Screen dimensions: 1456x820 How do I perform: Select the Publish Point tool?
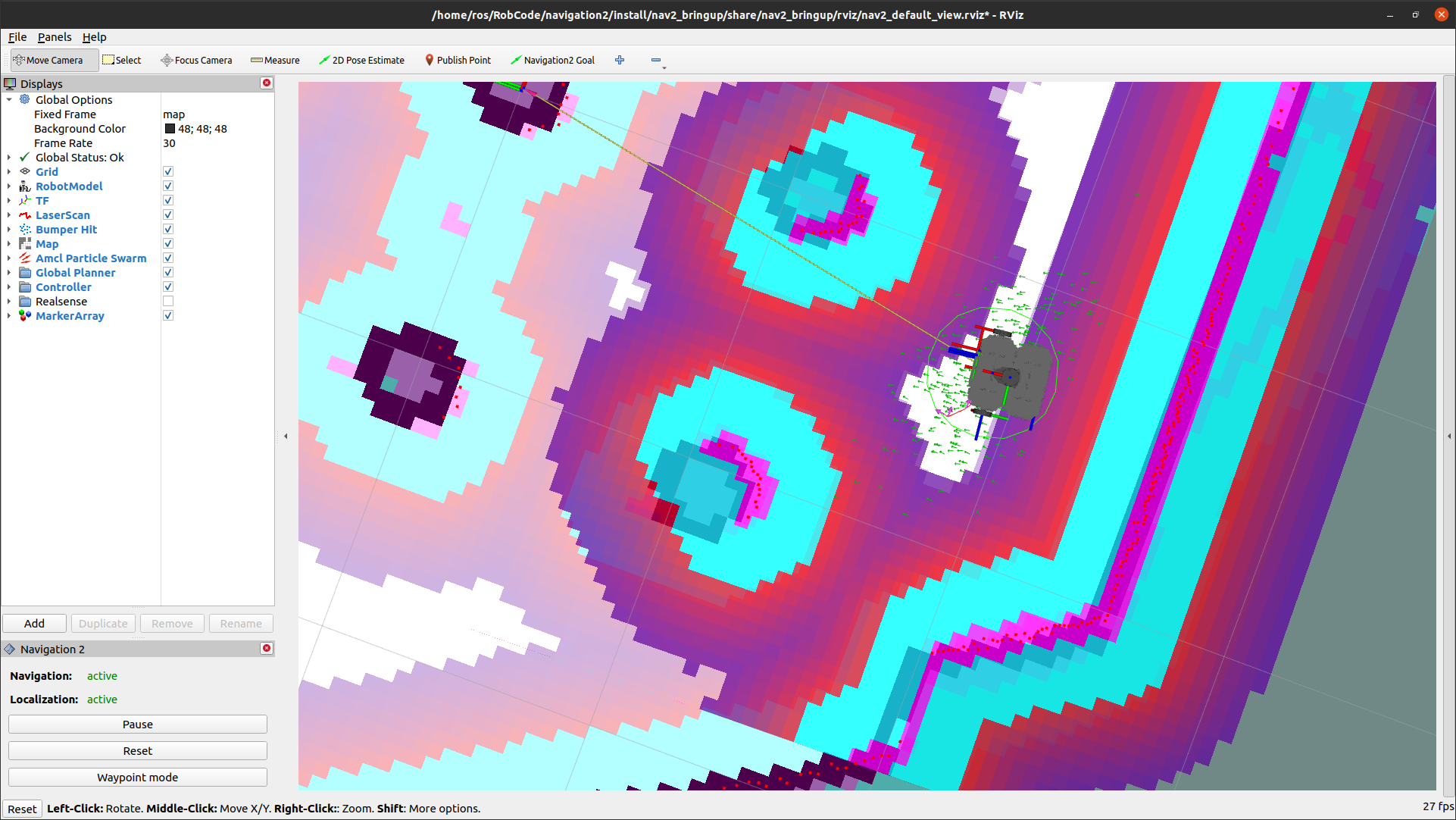click(458, 60)
